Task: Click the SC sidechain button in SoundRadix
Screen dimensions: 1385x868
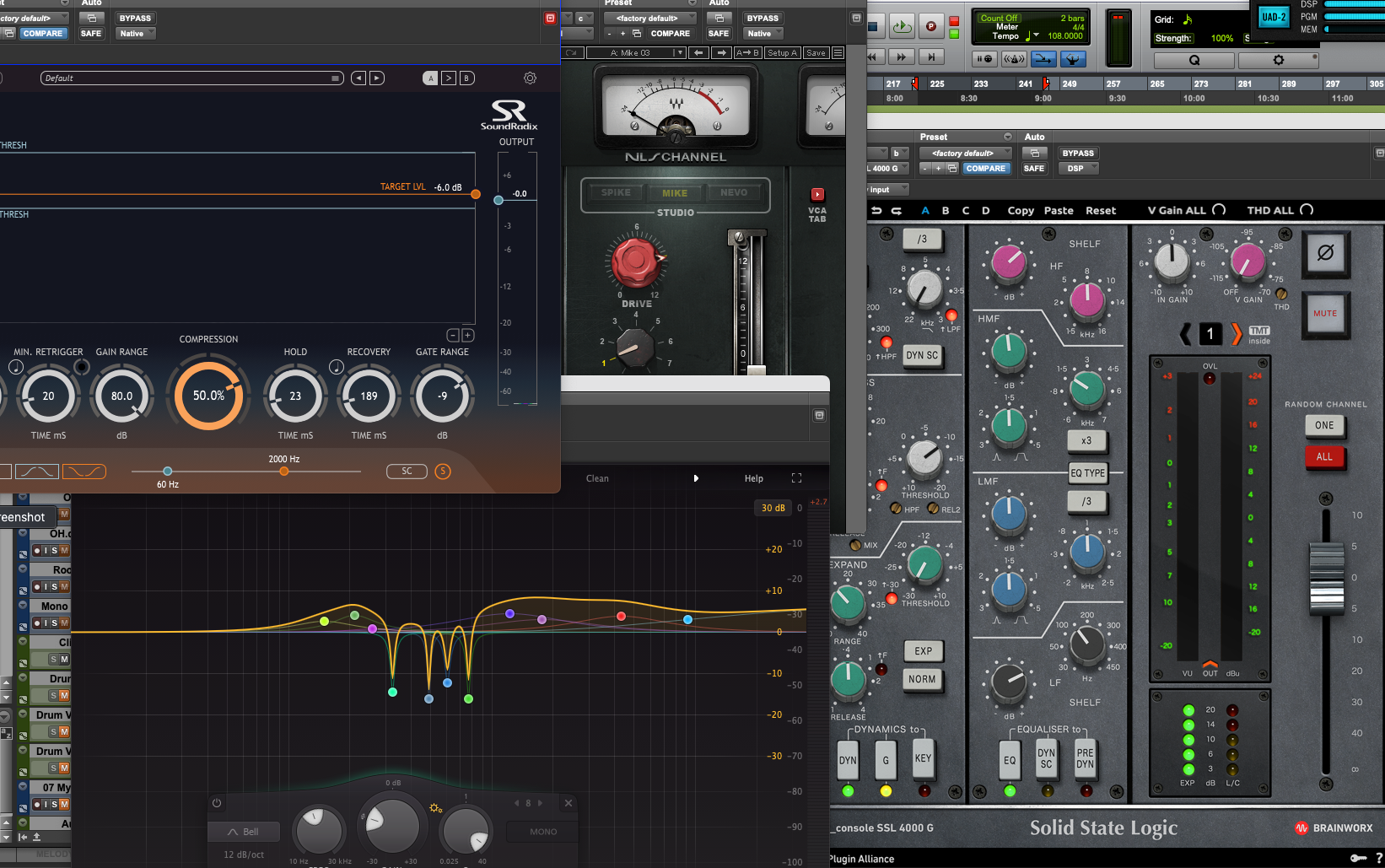Action: [x=407, y=472]
